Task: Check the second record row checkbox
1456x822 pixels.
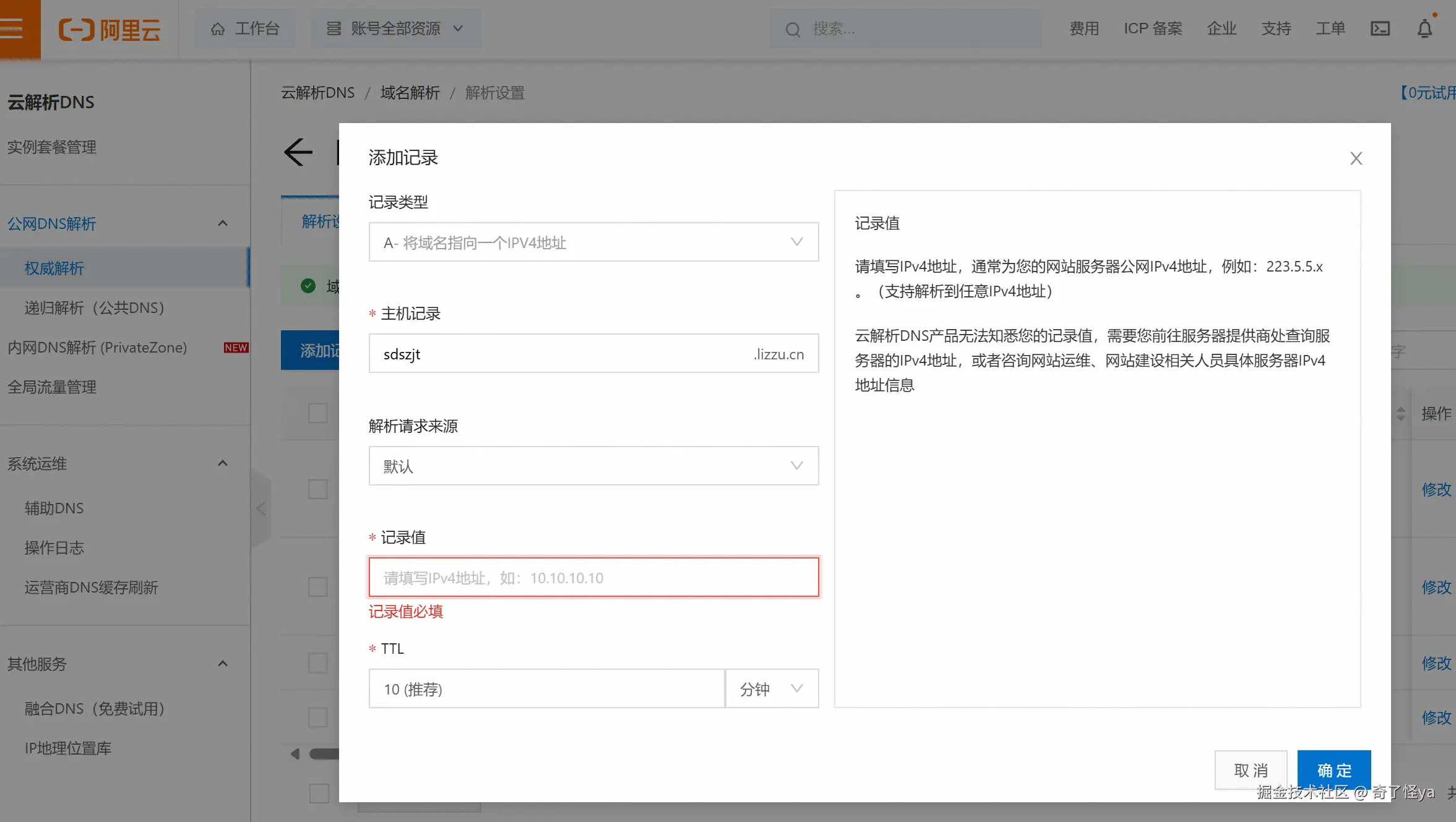Action: [318, 587]
